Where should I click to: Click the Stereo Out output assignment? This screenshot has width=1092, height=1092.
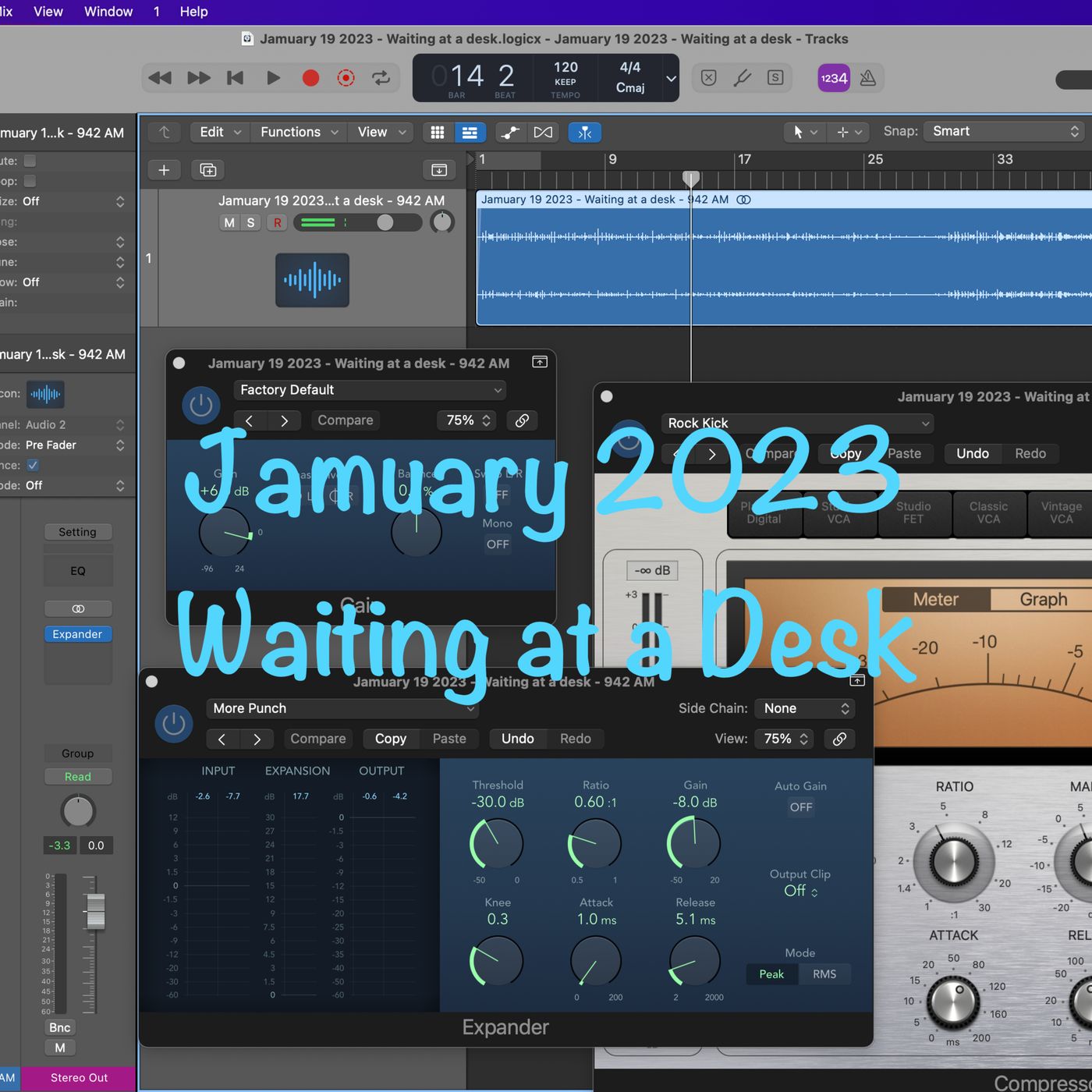(x=78, y=1078)
